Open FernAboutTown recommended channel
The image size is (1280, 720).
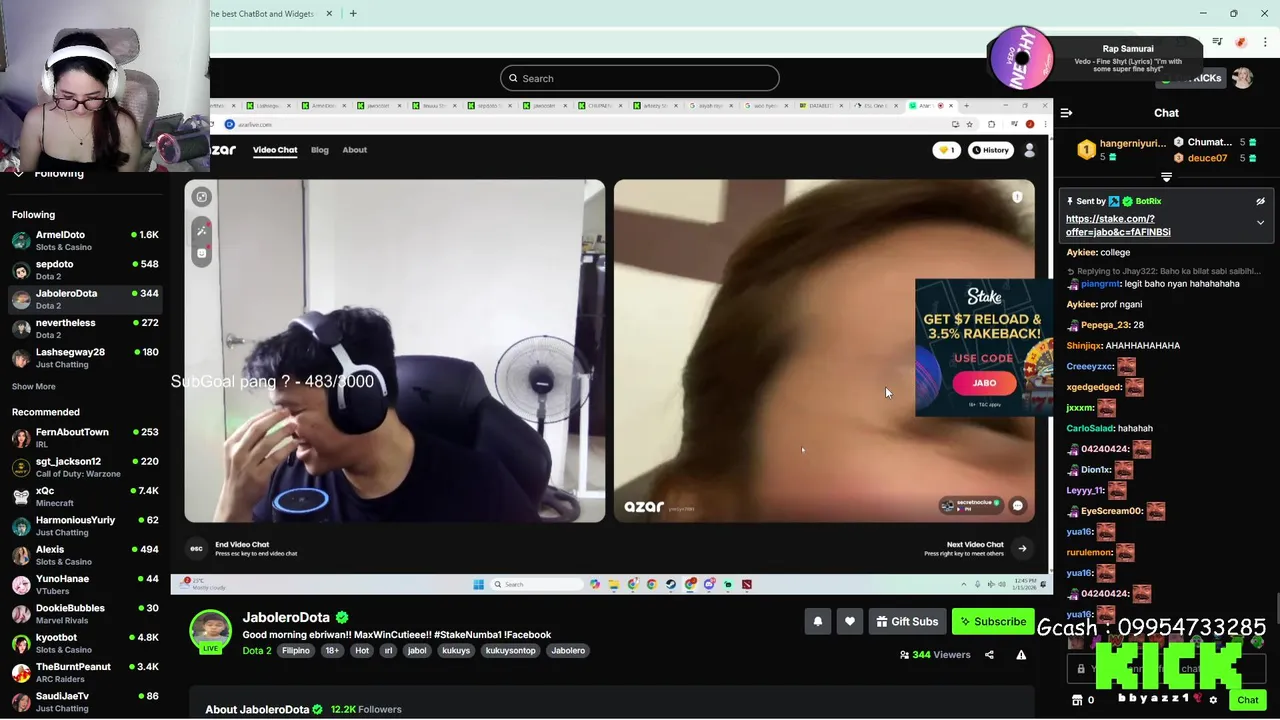[85, 437]
